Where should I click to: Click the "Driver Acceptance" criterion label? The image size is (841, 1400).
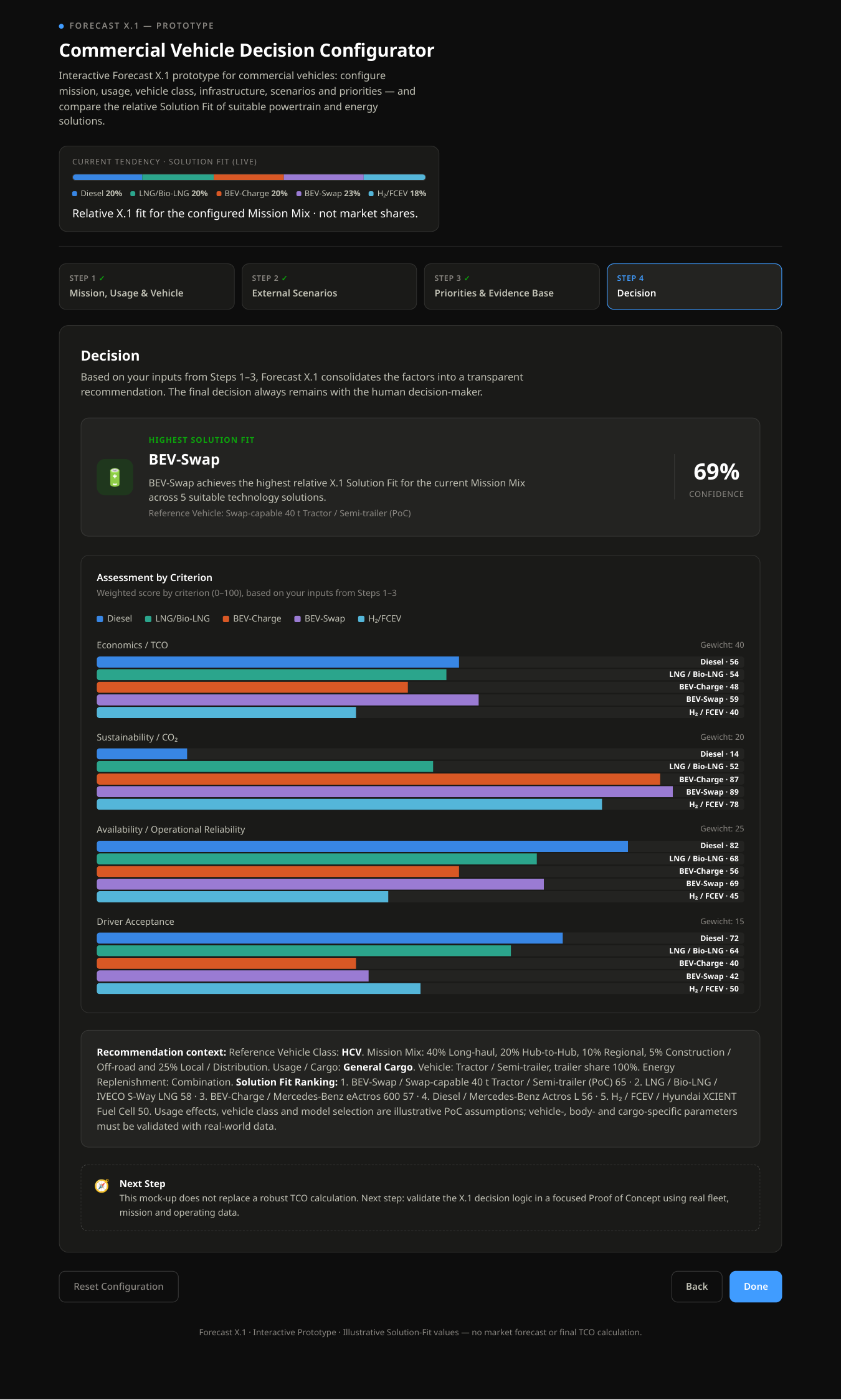pyautogui.click(x=135, y=922)
